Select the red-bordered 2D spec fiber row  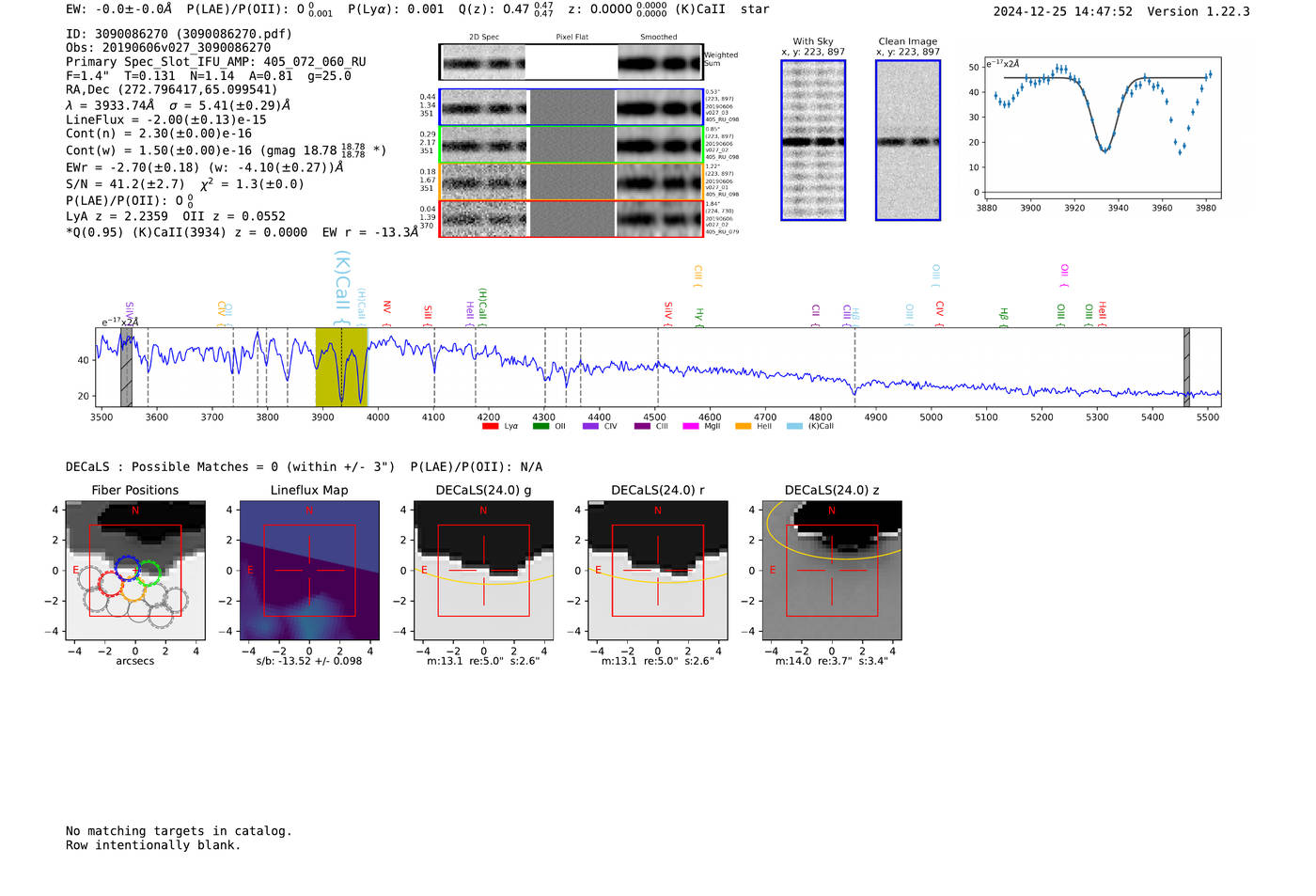click(x=571, y=218)
